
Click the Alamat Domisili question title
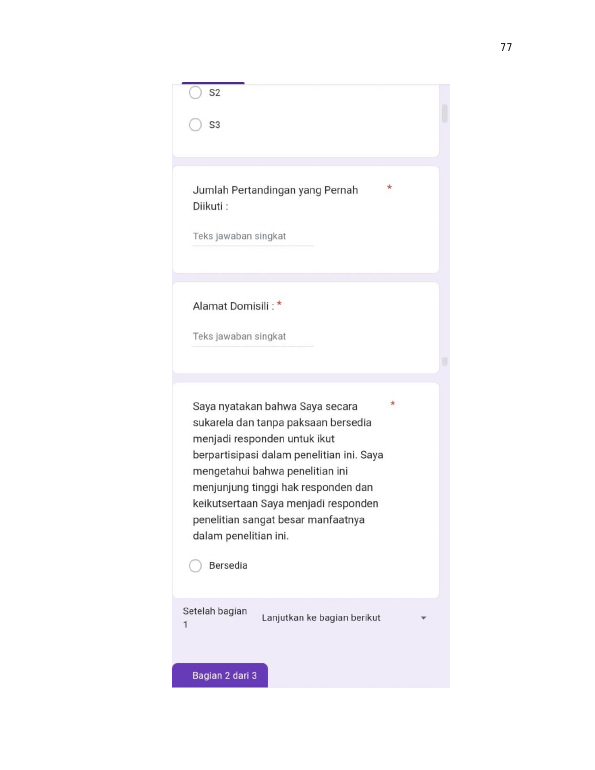(x=233, y=306)
